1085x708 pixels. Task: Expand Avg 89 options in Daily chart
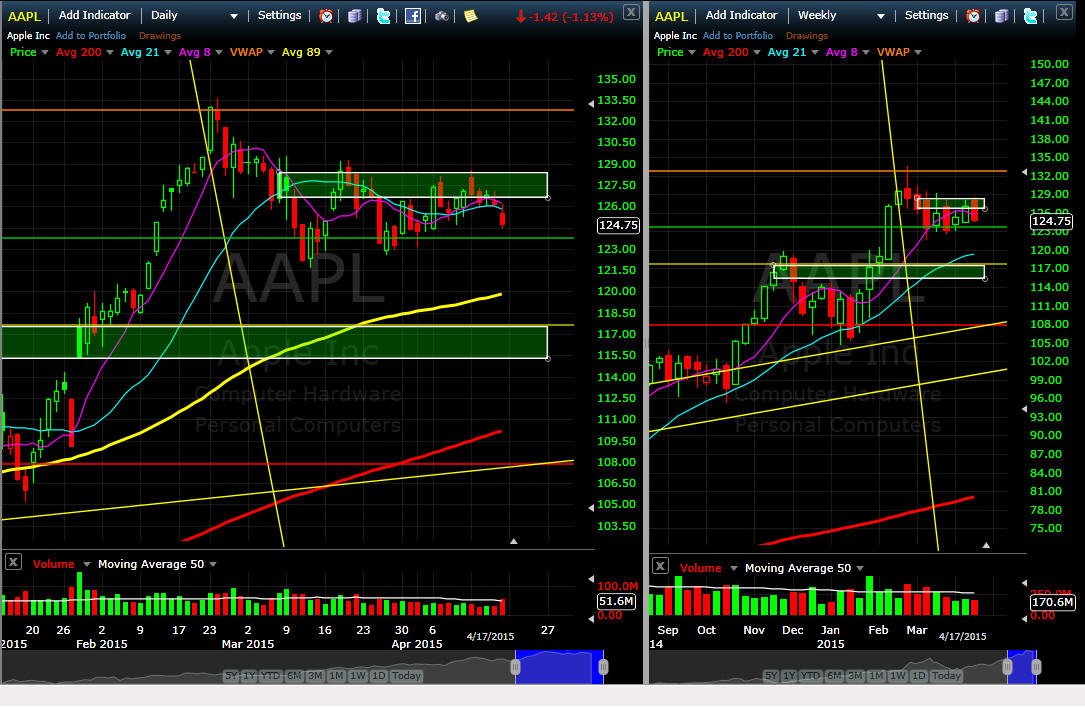(x=329, y=53)
